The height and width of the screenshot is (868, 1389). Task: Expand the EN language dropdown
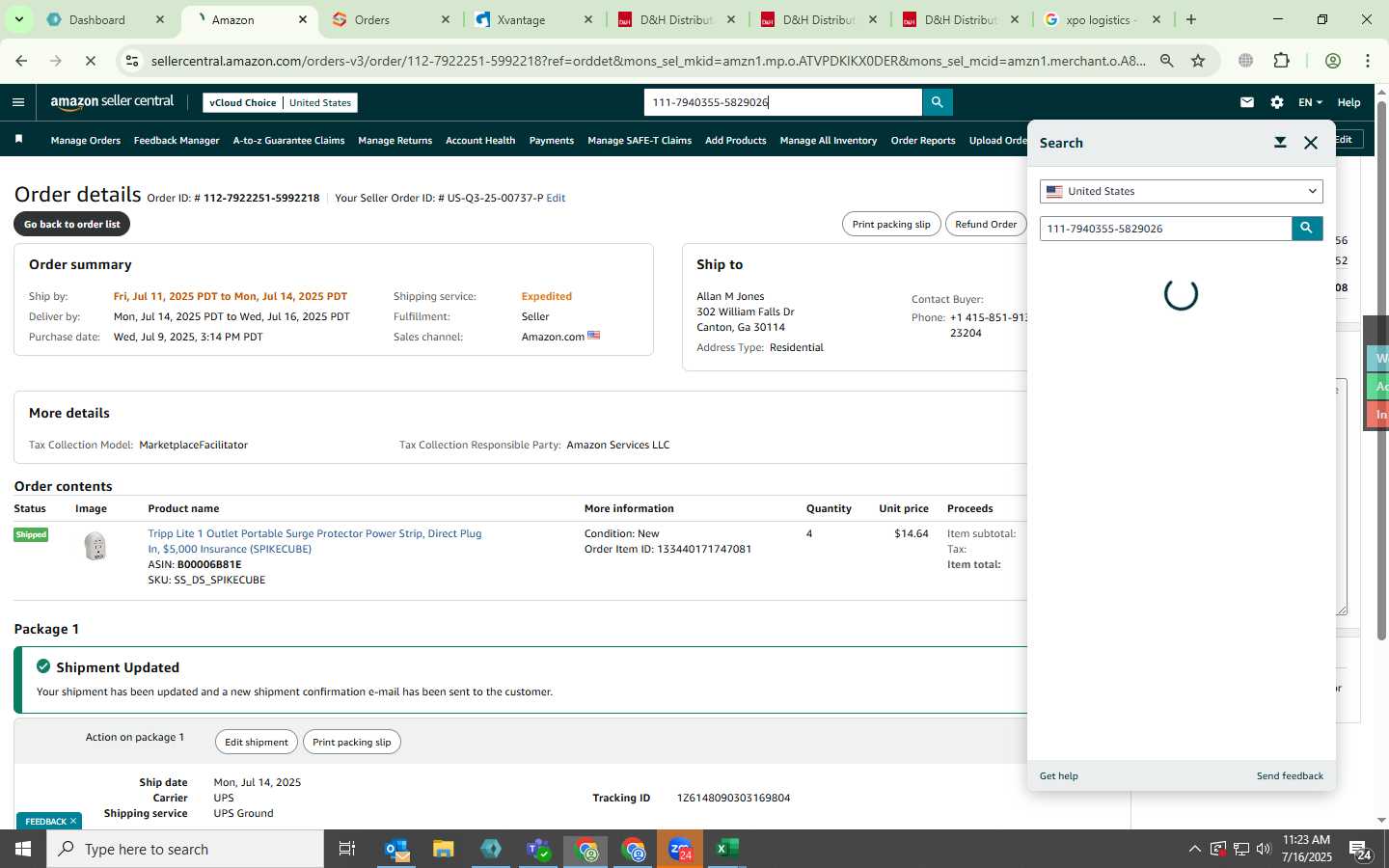(1310, 102)
